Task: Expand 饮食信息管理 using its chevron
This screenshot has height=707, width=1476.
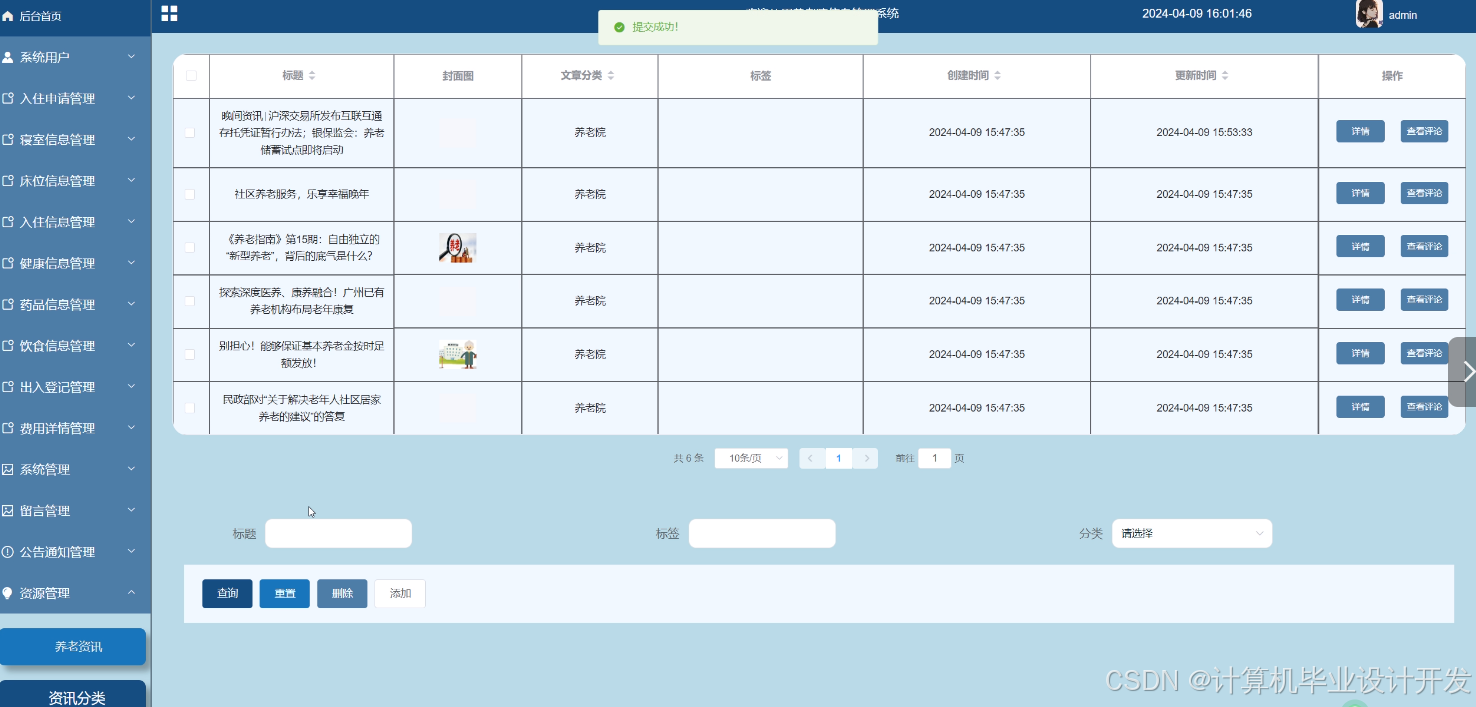Action: coord(131,345)
